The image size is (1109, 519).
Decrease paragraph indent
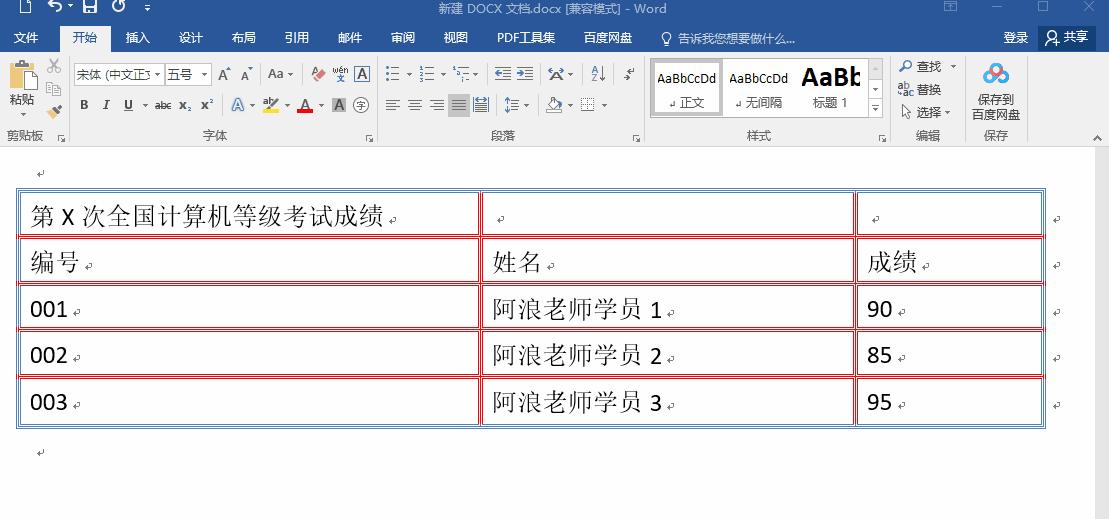[503, 74]
